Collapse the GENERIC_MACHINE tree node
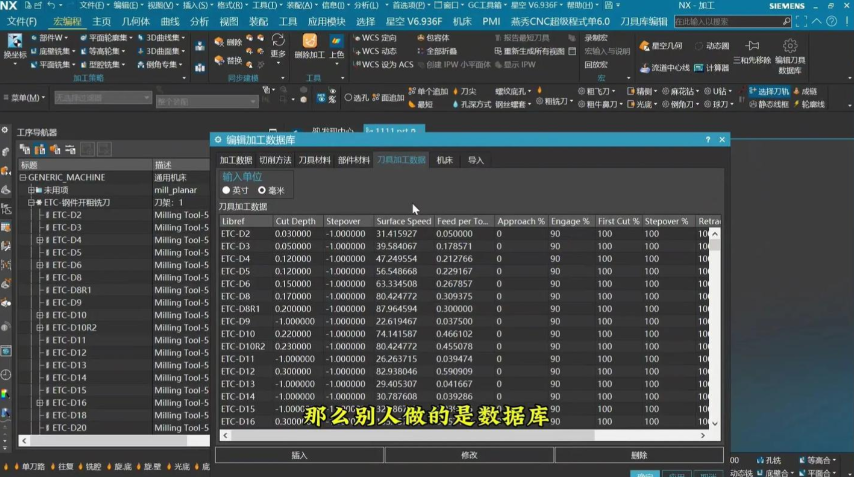 (x=23, y=177)
